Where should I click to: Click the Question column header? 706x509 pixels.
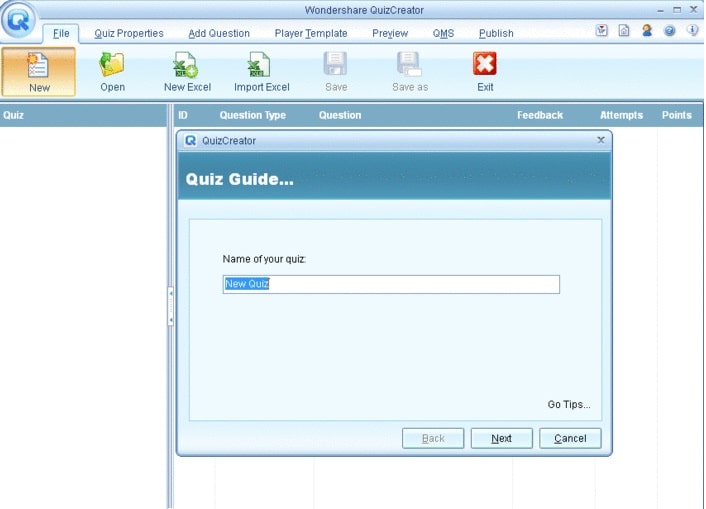pyautogui.click(x=340, y=115)
